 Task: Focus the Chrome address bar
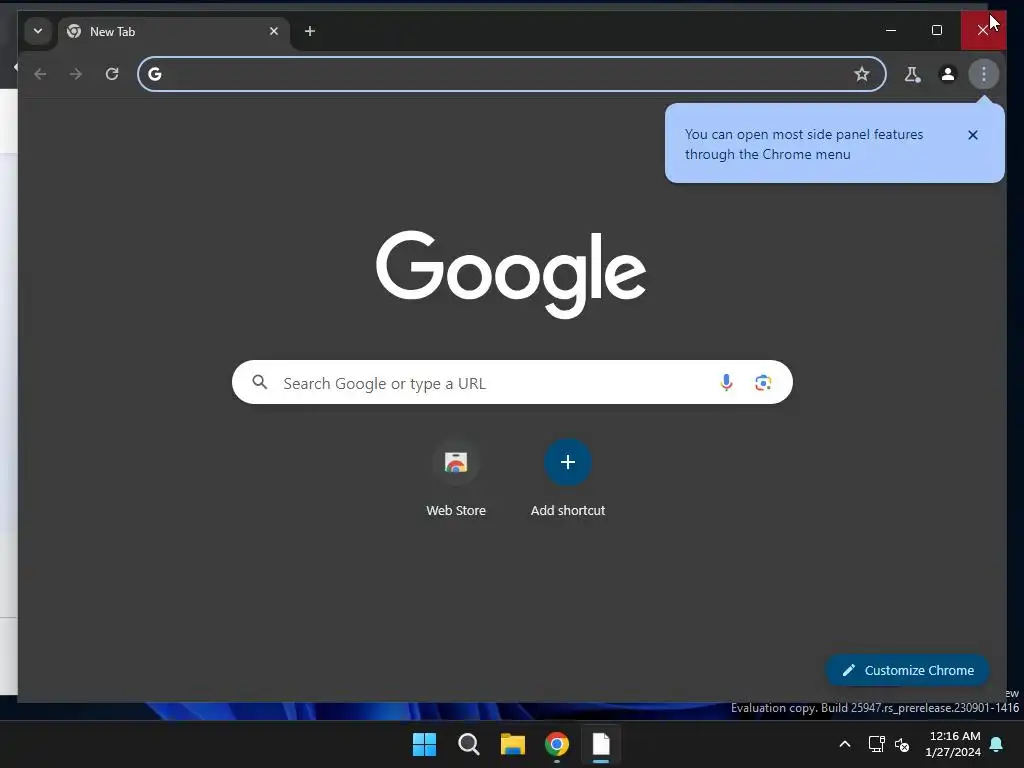[x=512, y=74]
